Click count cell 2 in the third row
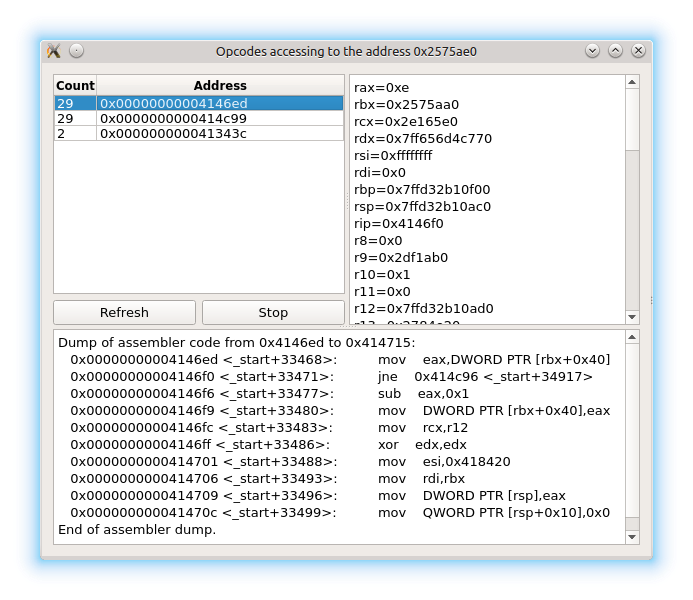Screen dimensions: 693x600 pos(75,133)
